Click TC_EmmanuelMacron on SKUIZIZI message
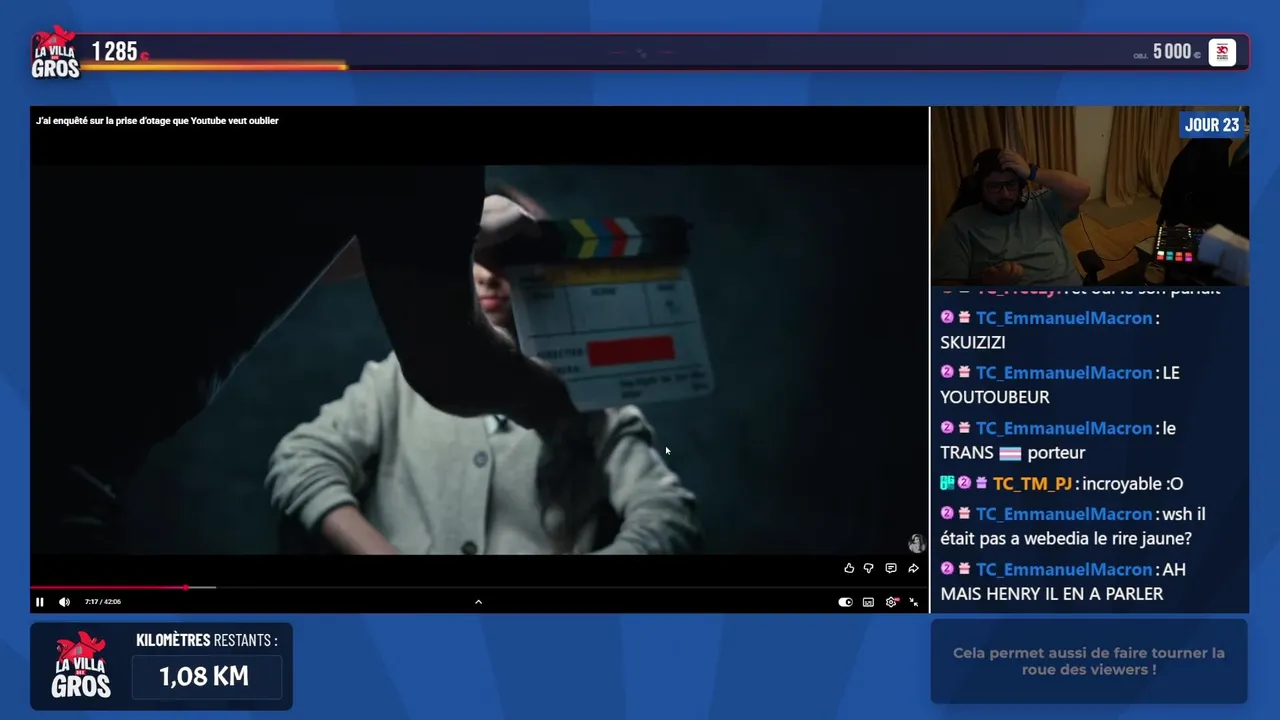This screenshot has width=1280, height=720. pos(1064,318)
